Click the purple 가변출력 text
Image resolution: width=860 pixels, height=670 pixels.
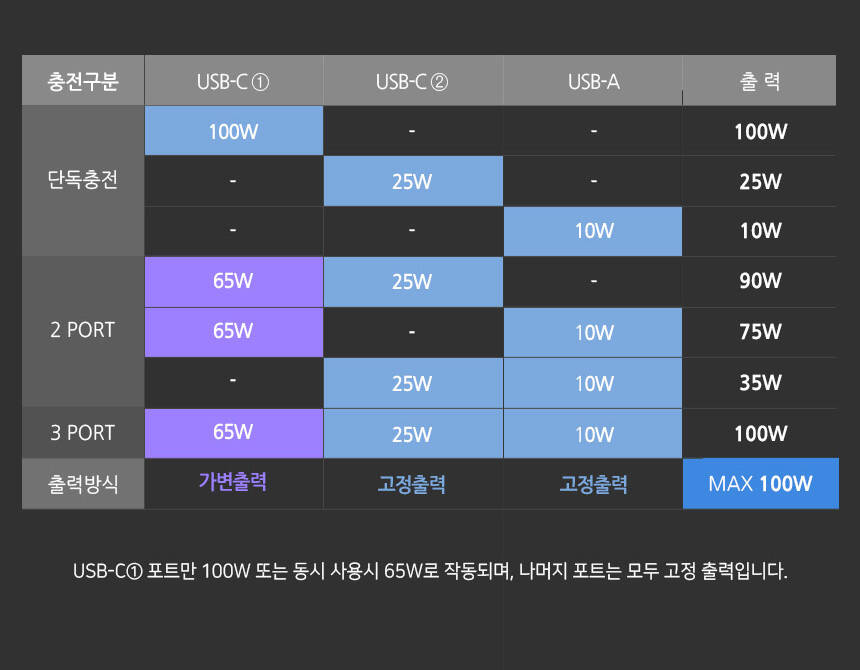pos(233,482)
